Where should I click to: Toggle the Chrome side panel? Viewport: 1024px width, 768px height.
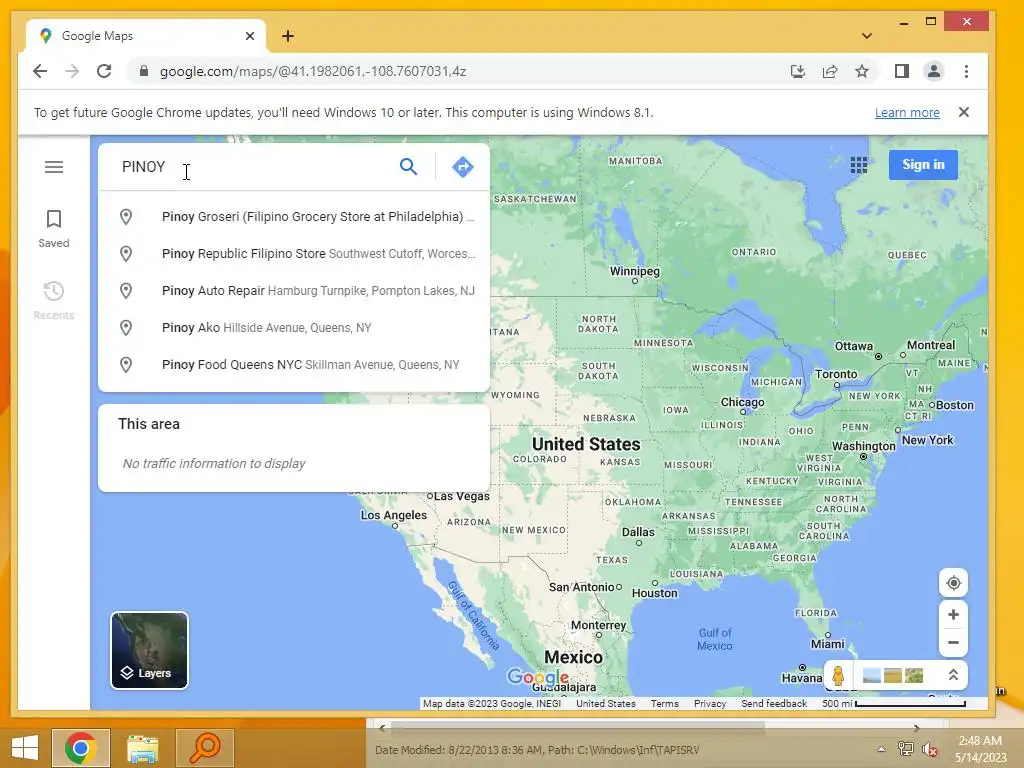(x=902, y=71)
